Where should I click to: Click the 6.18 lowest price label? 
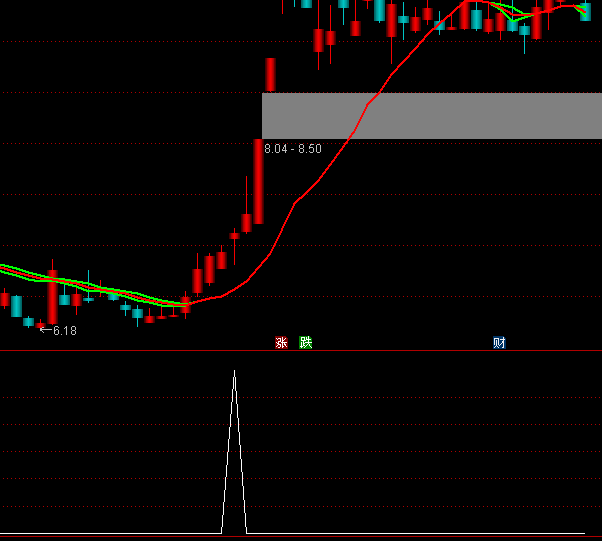point(65,331)
